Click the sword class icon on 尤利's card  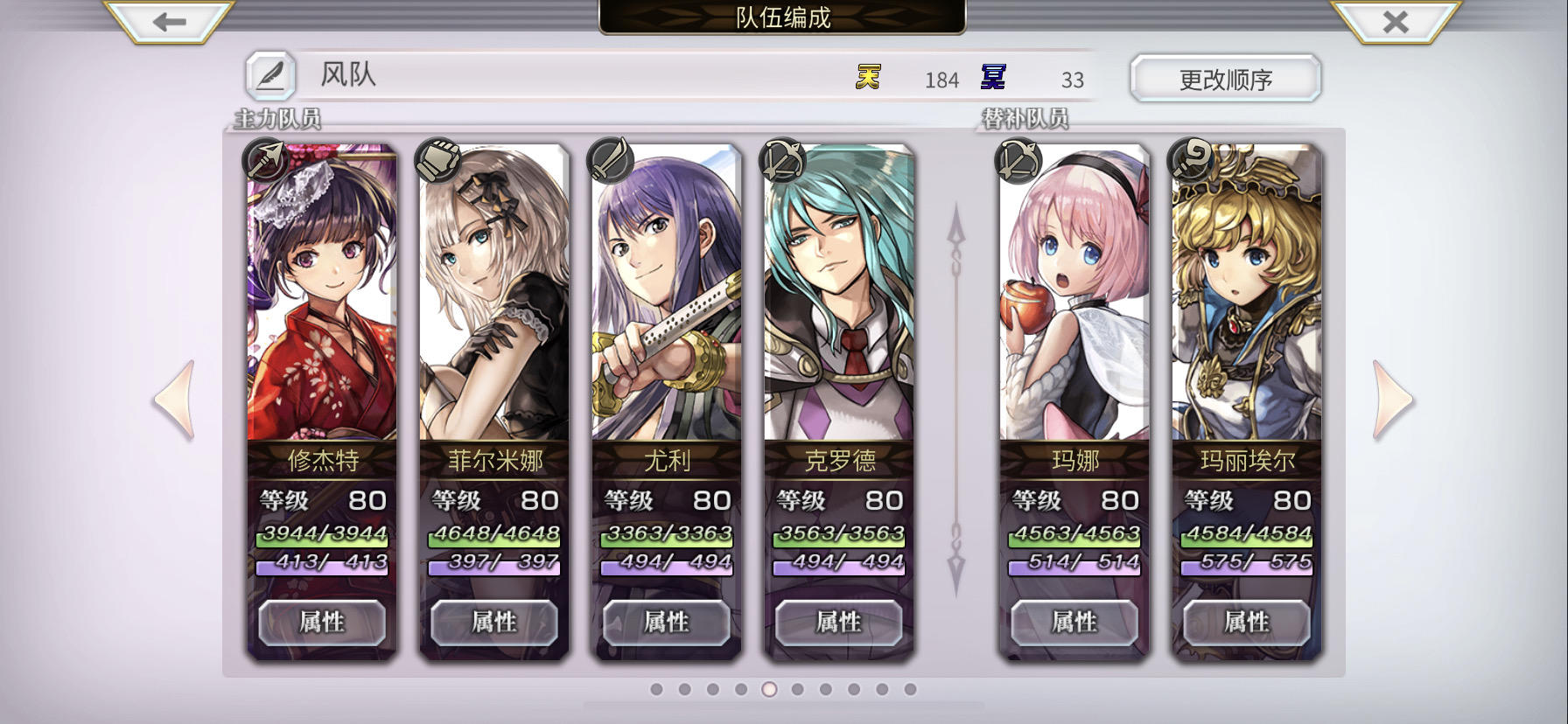coord(611,160)
